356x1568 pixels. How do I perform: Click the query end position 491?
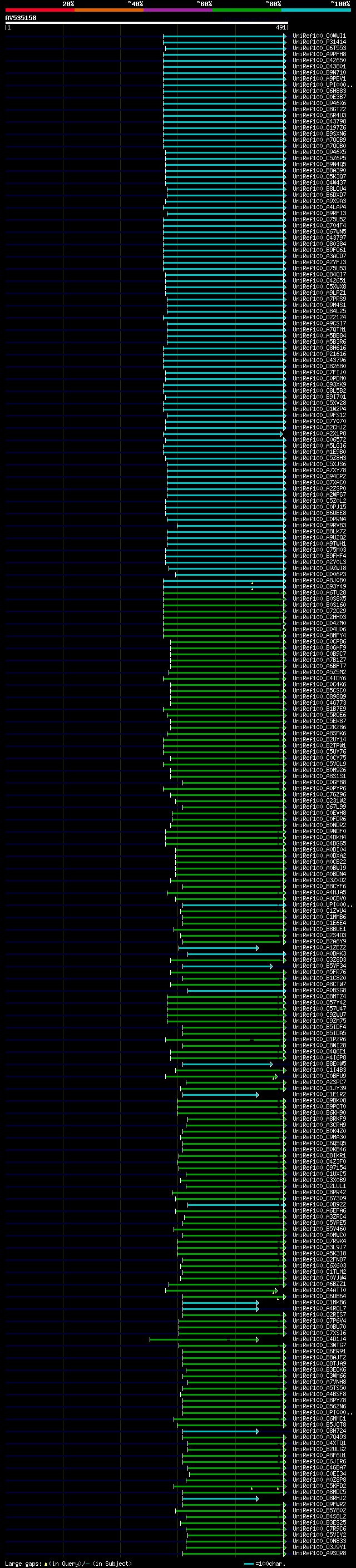coord(280,27)
